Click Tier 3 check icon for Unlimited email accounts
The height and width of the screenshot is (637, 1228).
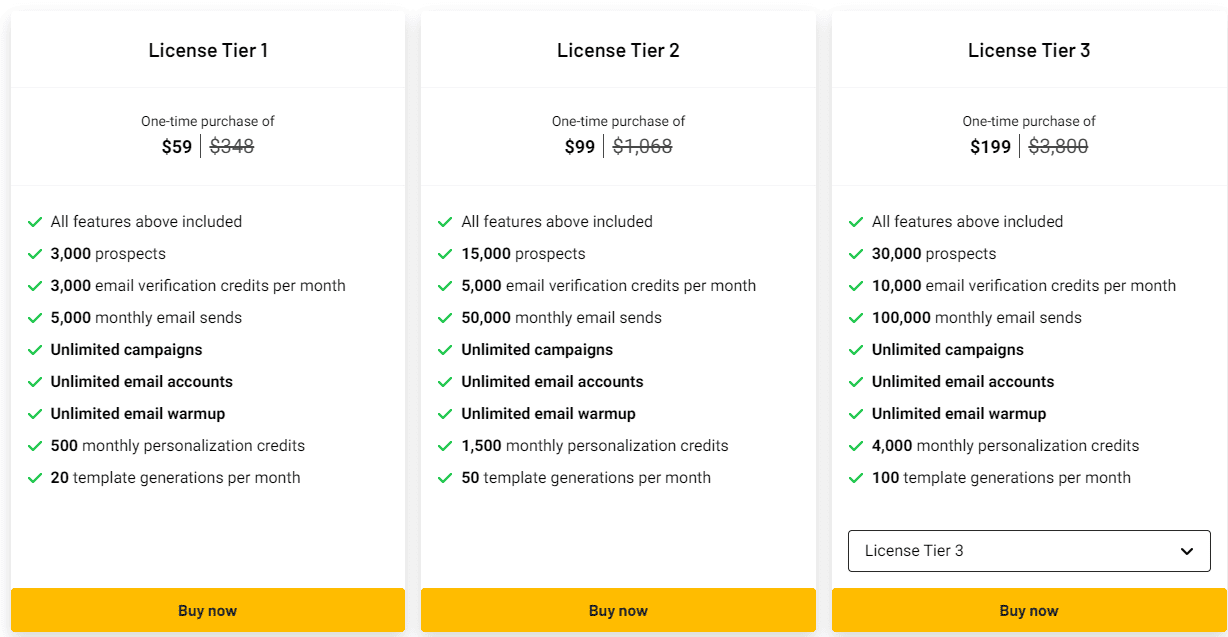coord(856,382)
